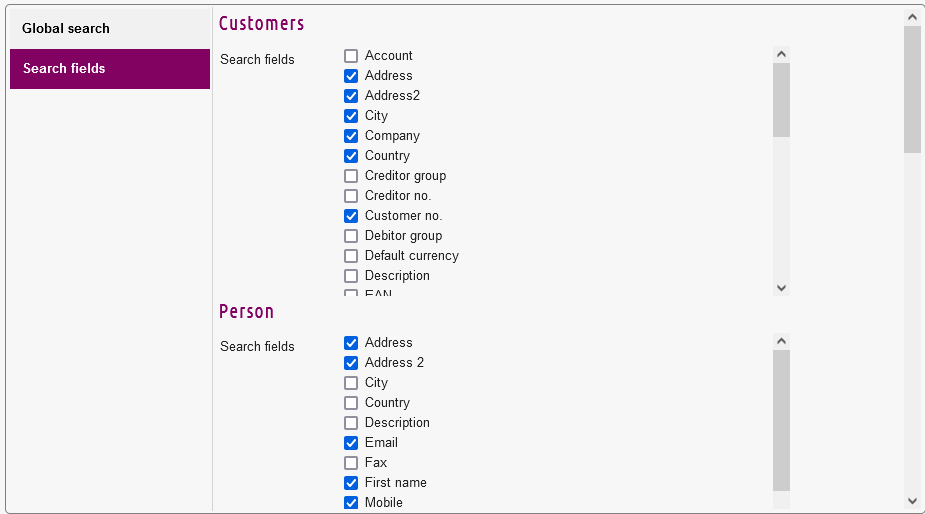This screenshot has width=925, height=514.
Task: Click the Customers list scroll-down arrow
Action: point(782,288)
